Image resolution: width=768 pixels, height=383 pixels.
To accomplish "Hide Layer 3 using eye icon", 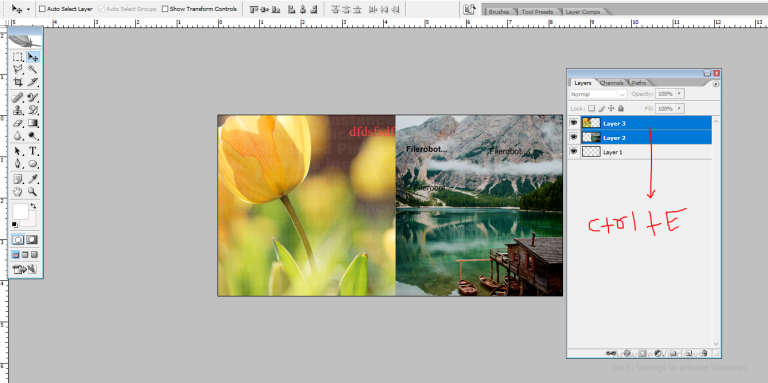I will [574, 123].
